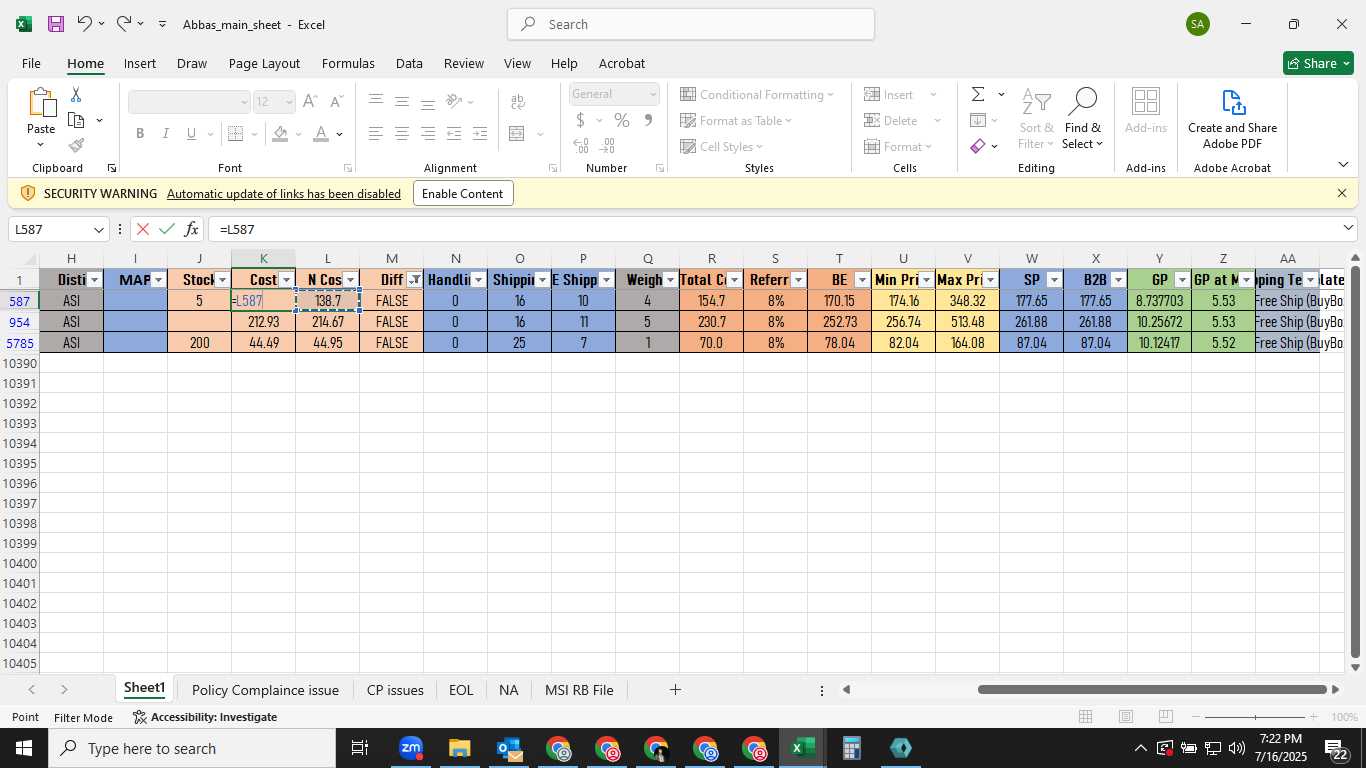Click the Accounting dollar format icon
This screenshot has width=1366, height=768.
click(580, 120)
